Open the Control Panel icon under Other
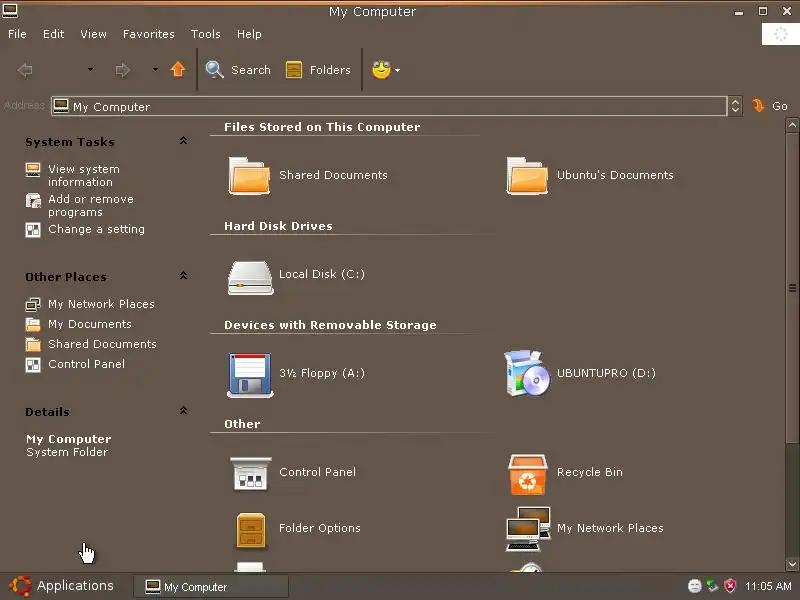Image resolution: width=800 pixels, height=600 pixels. point(250,473)
